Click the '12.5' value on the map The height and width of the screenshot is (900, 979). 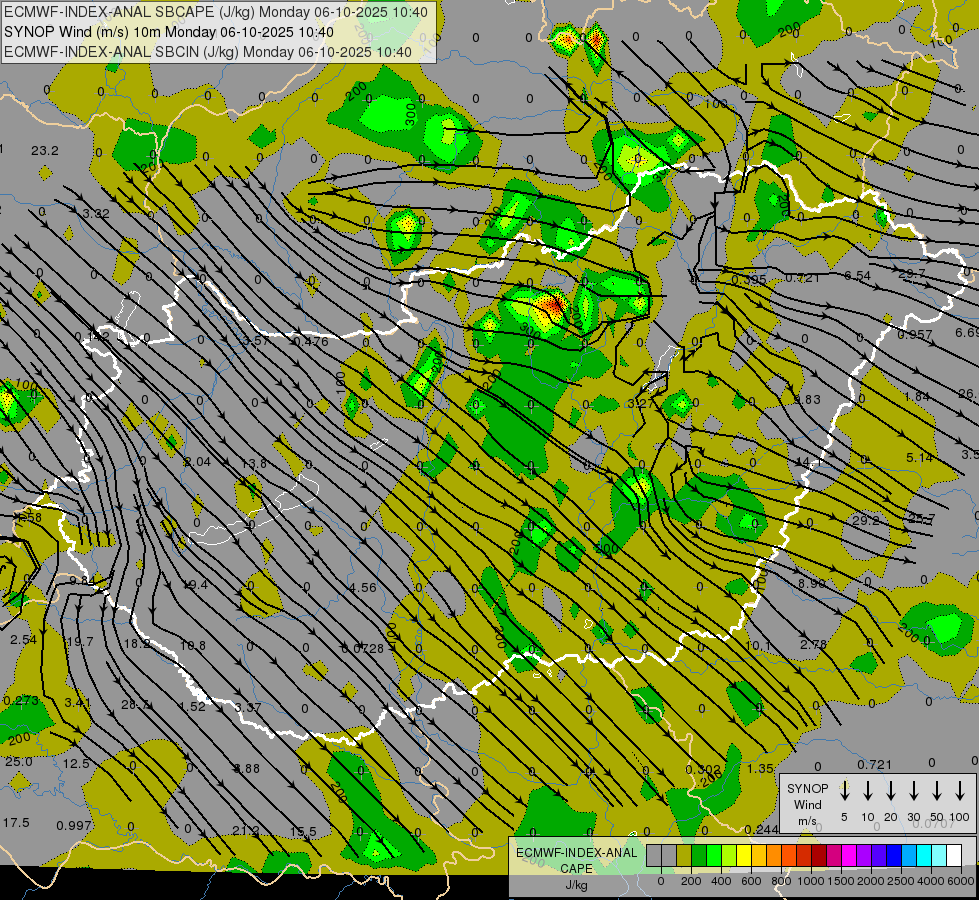click(76, 764)
